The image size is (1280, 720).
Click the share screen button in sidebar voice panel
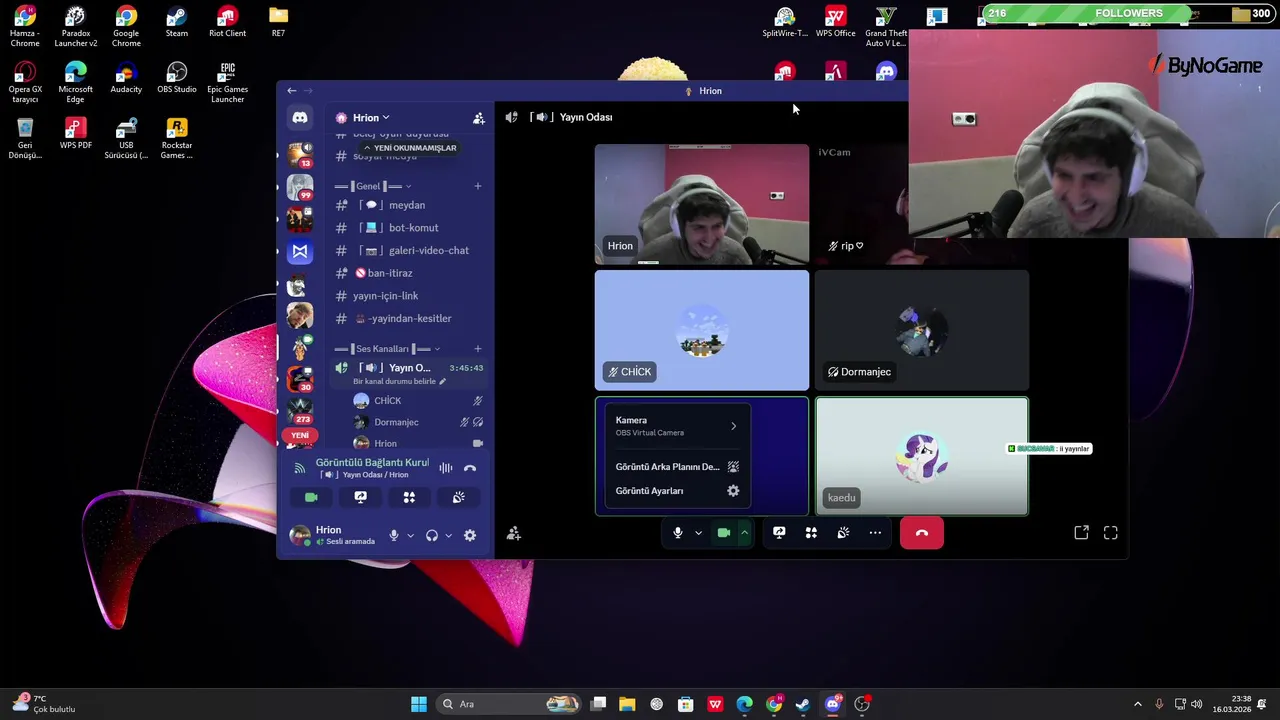click(x=361, y=497)
